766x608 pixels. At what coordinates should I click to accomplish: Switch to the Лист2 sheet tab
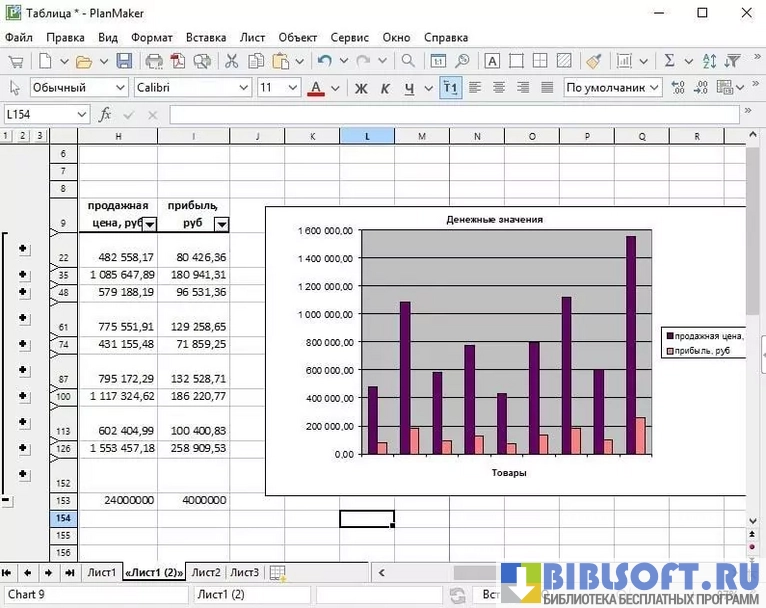206,573
